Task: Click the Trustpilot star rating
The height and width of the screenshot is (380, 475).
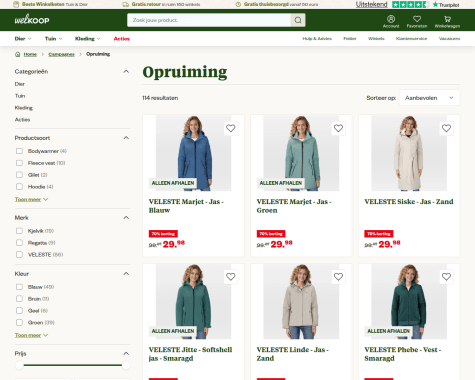Action: pyautogui.click(x=409, y=5)
